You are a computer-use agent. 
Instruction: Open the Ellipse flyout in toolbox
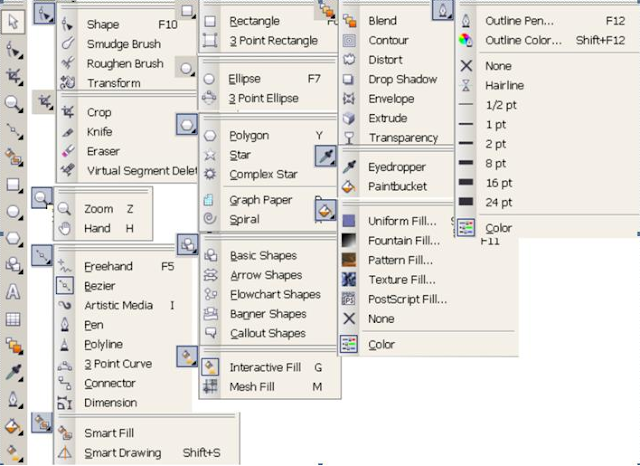coord(13,211)
